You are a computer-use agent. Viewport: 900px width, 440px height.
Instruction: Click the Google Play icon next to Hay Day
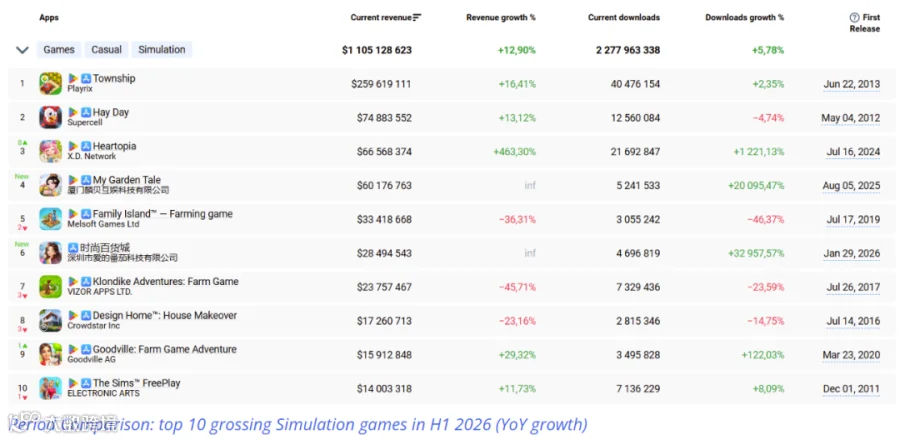[x=73, y=112]
